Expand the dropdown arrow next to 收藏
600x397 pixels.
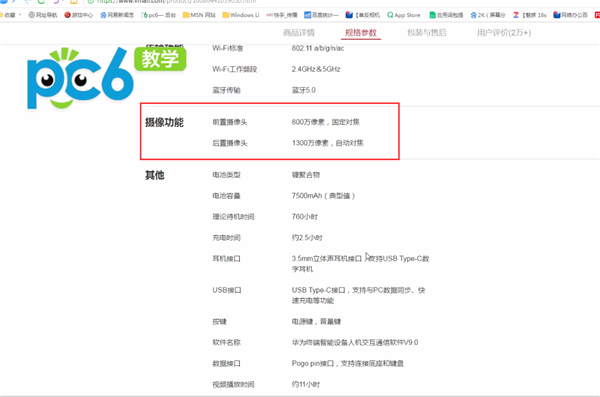coord(20,15)
